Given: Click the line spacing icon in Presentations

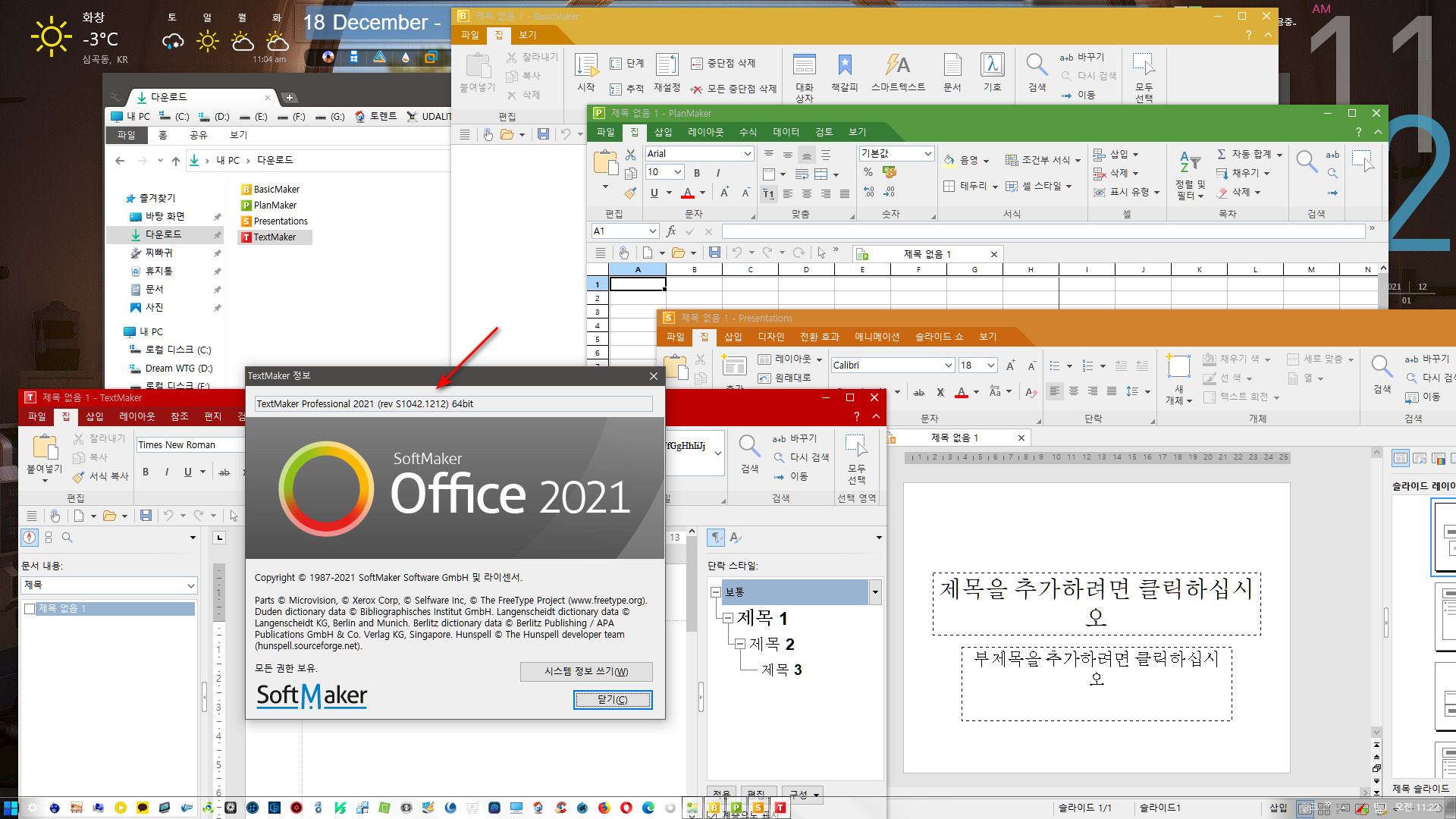Looking at the screenshot, I should pos(1132,391).
